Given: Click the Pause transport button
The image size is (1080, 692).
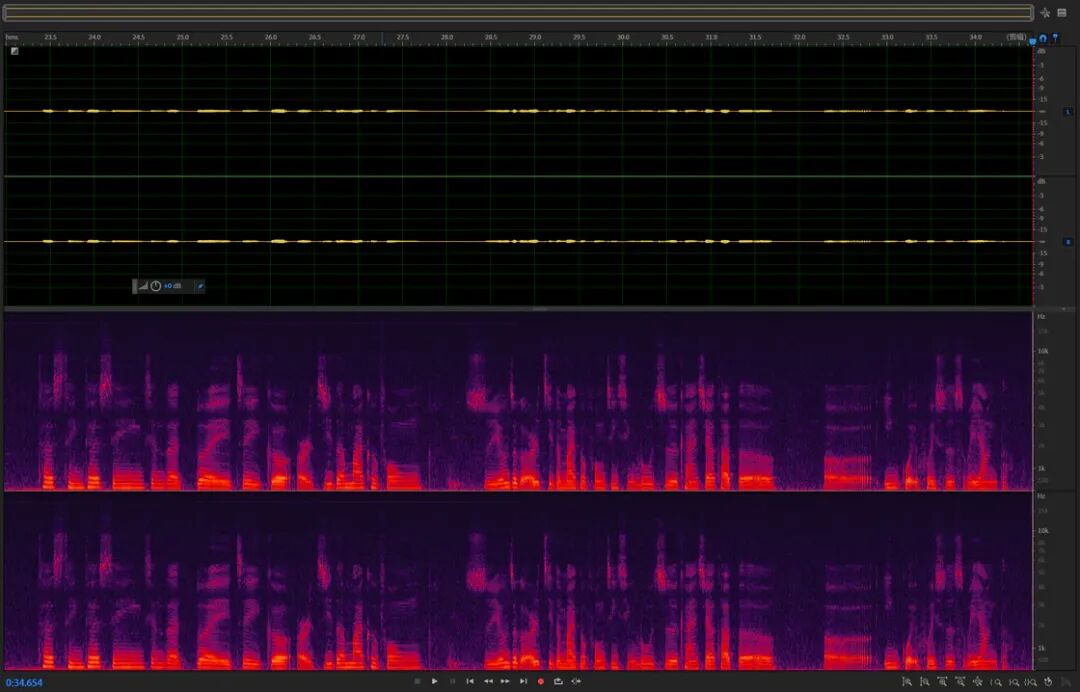Looking at the screenshot, I should [453, 681].
